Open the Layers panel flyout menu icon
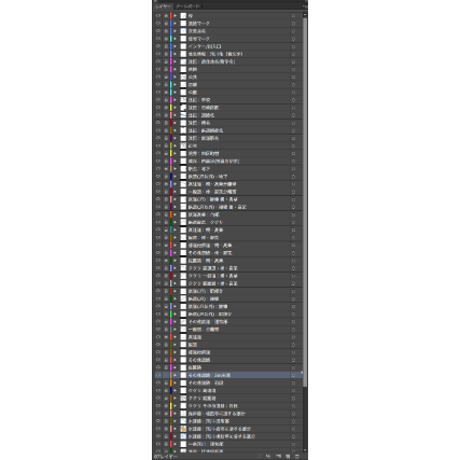This screenshot has width=460, height=460. coord(305,6)
